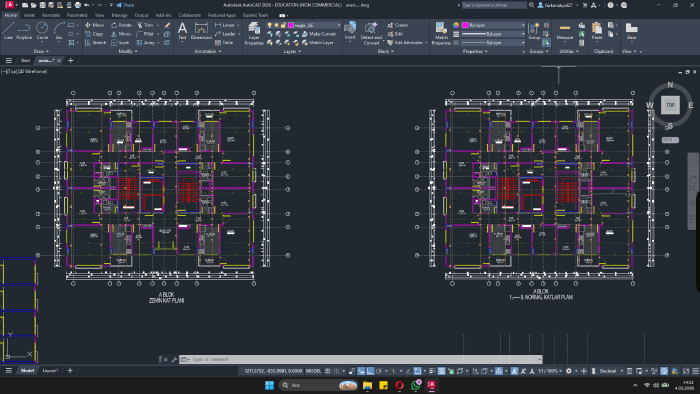Click the Insert block icon
Screen dimensions: 700x394
tap(350, 31)
